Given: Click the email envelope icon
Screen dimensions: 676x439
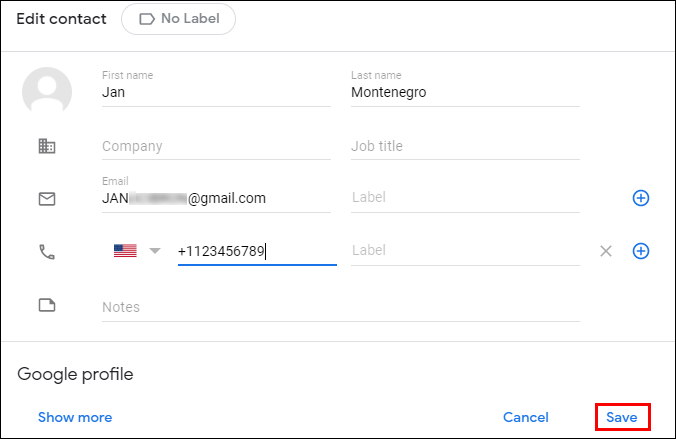Looking at the screenshot, I should pos(47,199).
